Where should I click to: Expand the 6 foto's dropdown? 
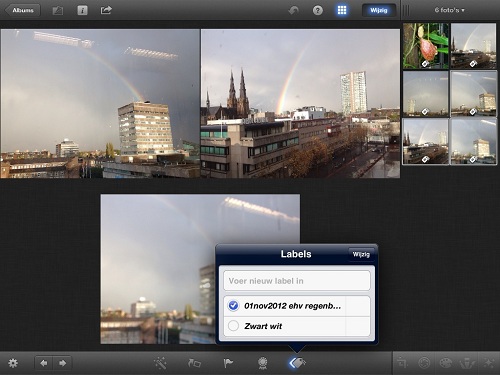pyautogui.click(x=450, y=10)
